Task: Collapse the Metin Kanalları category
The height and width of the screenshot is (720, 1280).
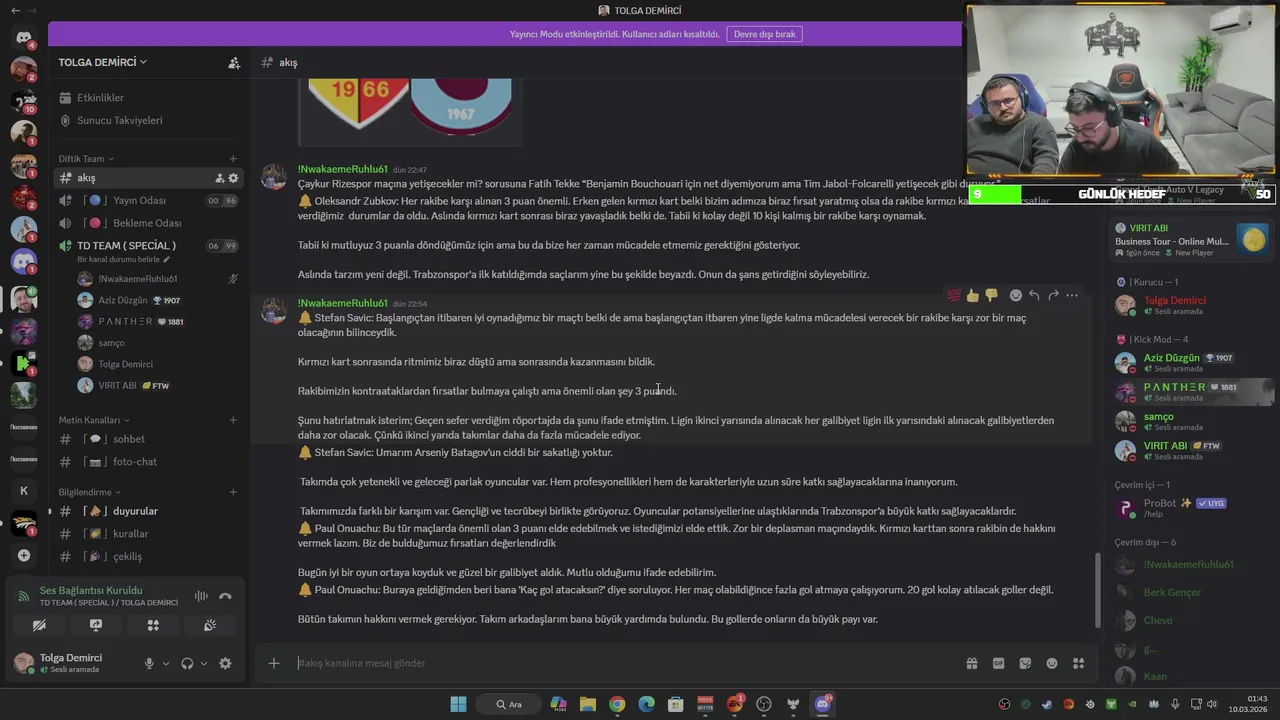Action: [x=94, y=420]
